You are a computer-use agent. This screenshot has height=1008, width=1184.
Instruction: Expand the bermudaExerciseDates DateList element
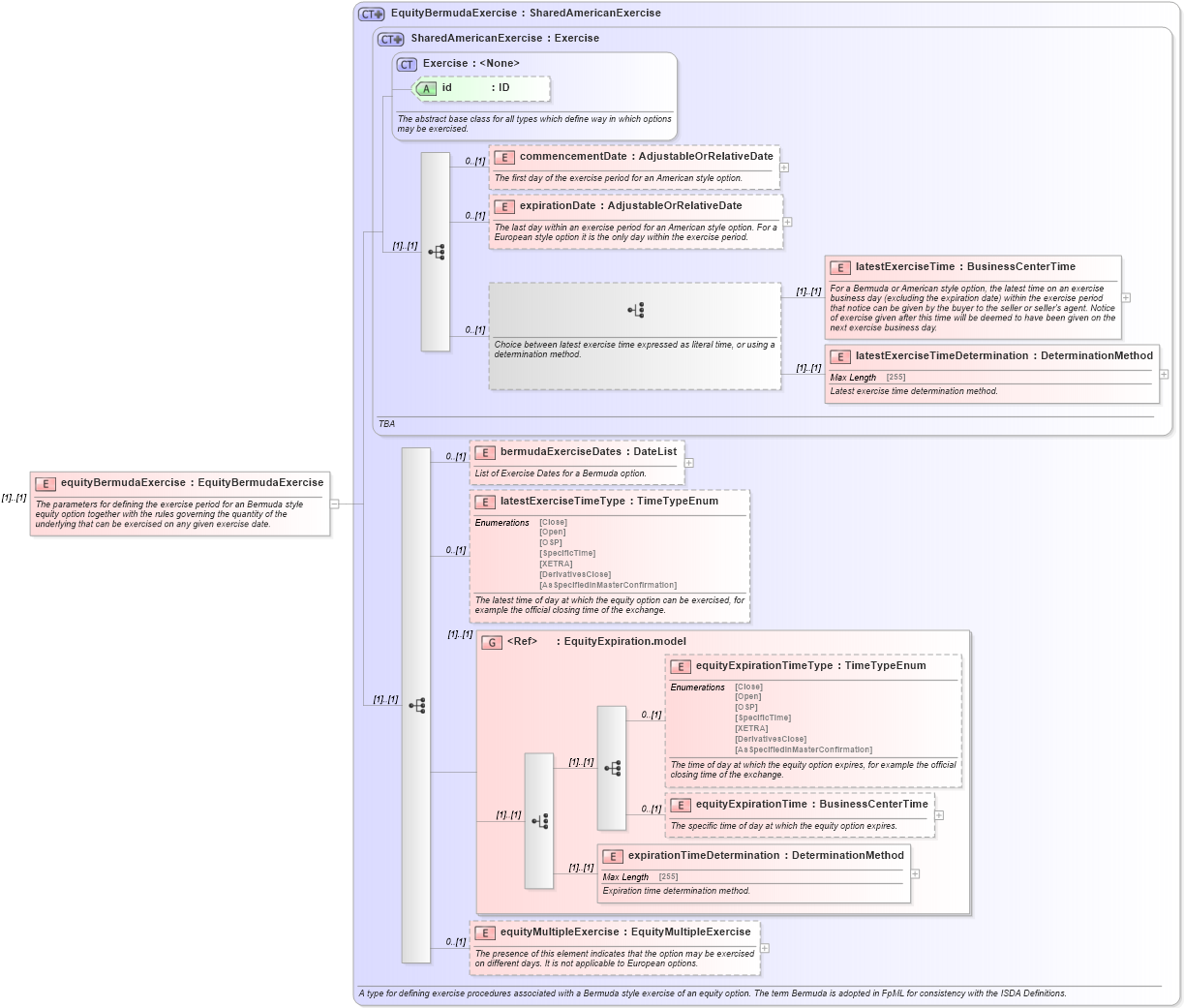[x=688, y=462]
